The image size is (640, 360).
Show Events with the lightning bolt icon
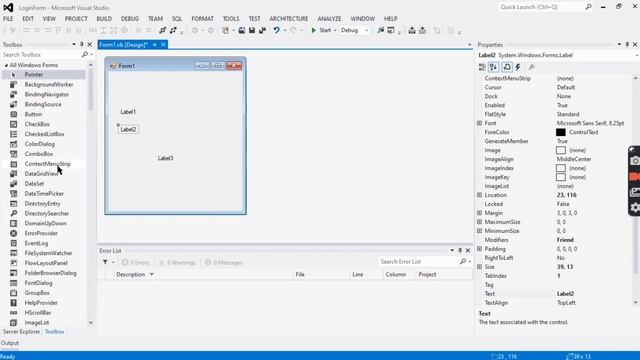click(x=518, y=67)
